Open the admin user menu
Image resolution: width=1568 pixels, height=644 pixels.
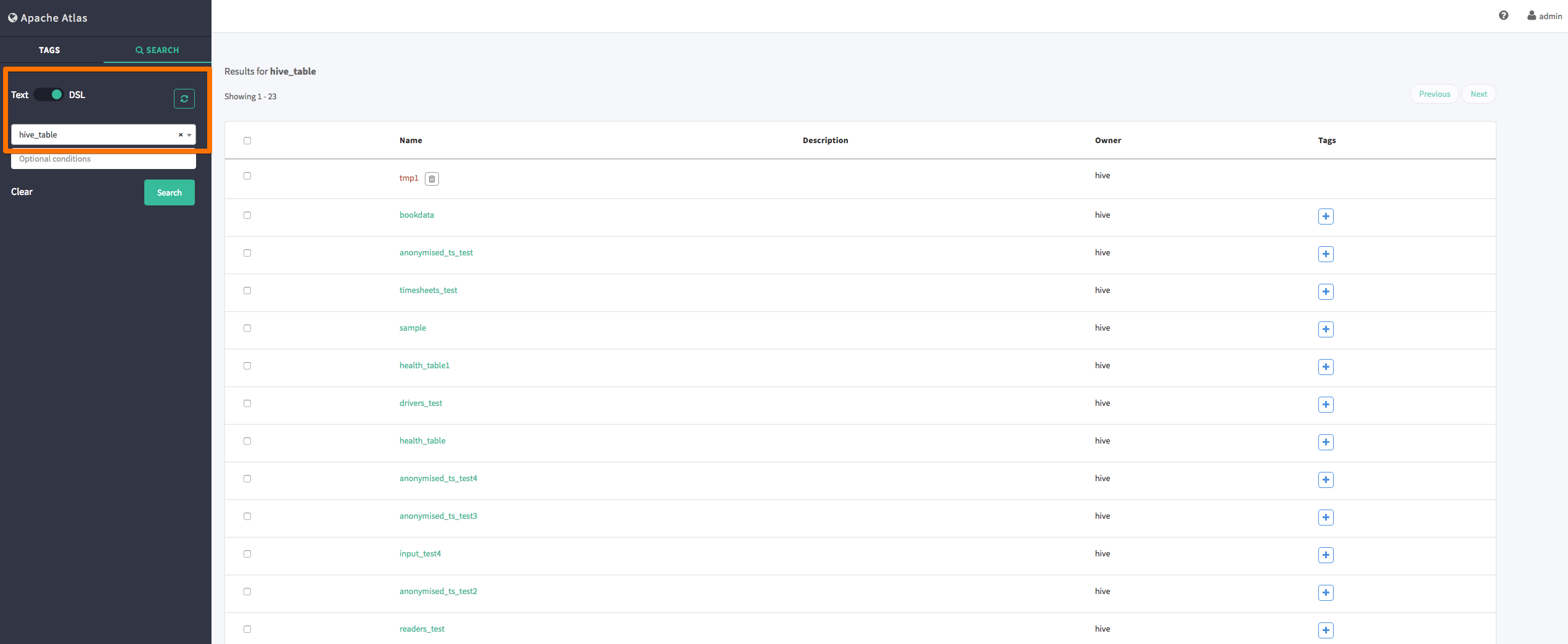coord(1544,15)
